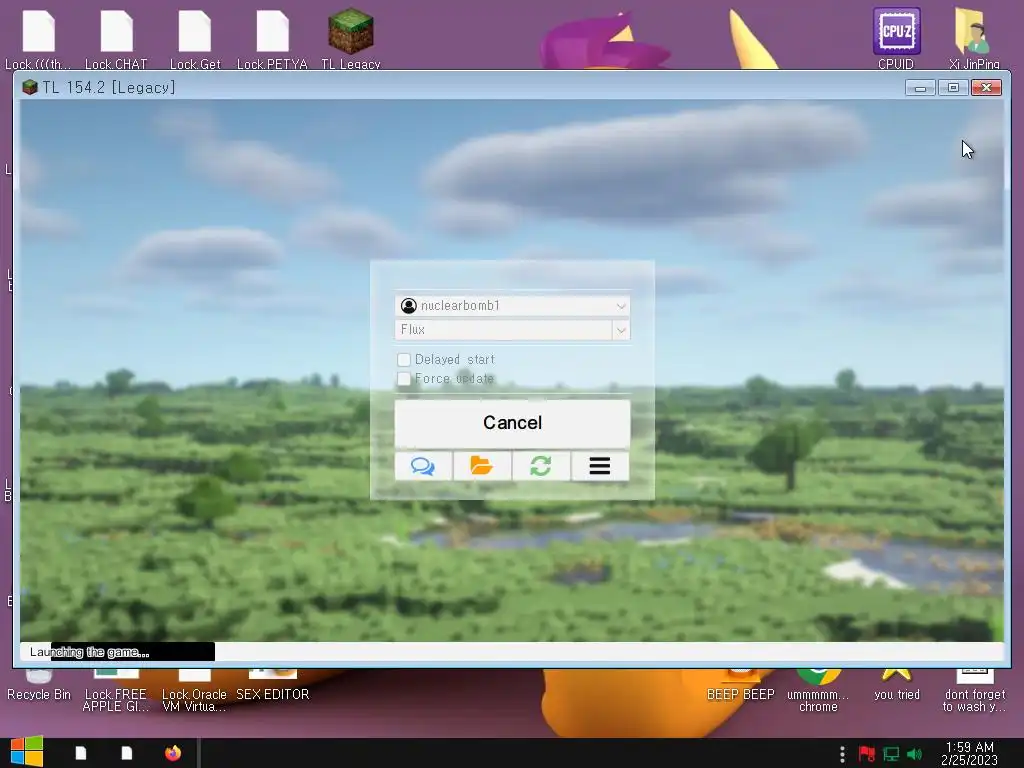The image size is (1024, 768).
Task: Click the second white file taskbar icon
Action: pyautogui.click(x=127, y=753)
